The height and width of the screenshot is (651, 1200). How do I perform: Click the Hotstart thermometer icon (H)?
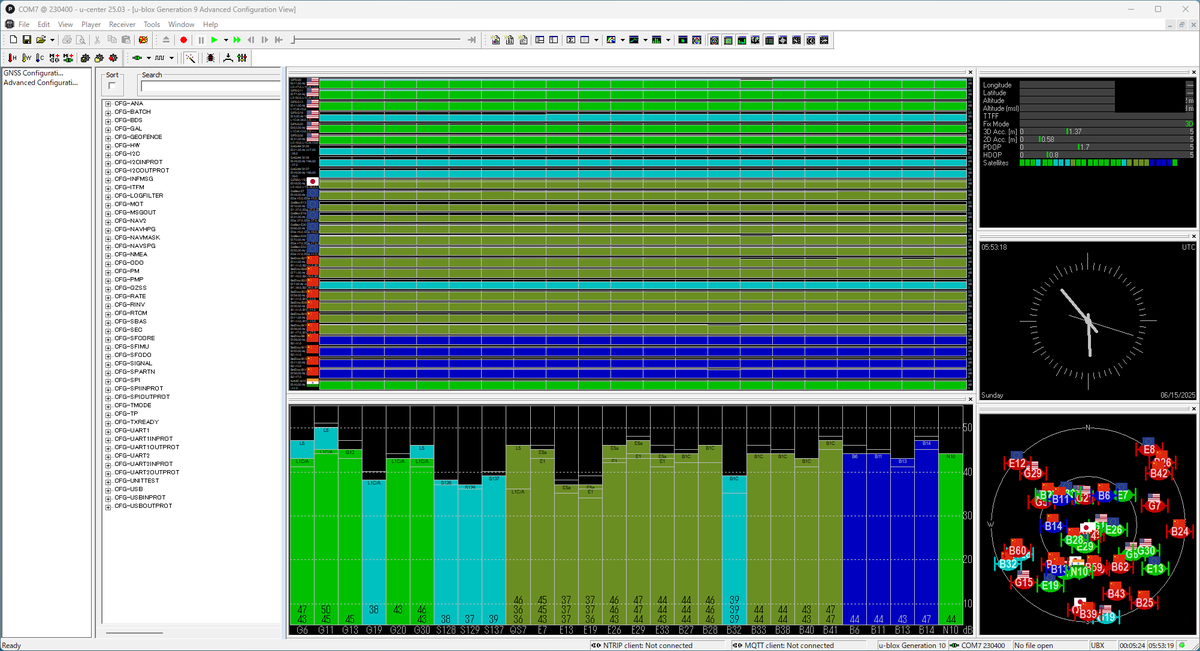click(x=12, y=58)
